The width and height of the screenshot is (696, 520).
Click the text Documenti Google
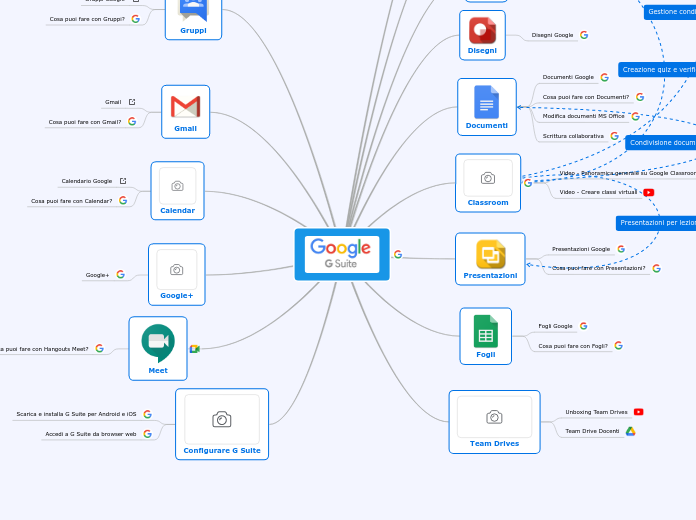(x=568, y=77)
